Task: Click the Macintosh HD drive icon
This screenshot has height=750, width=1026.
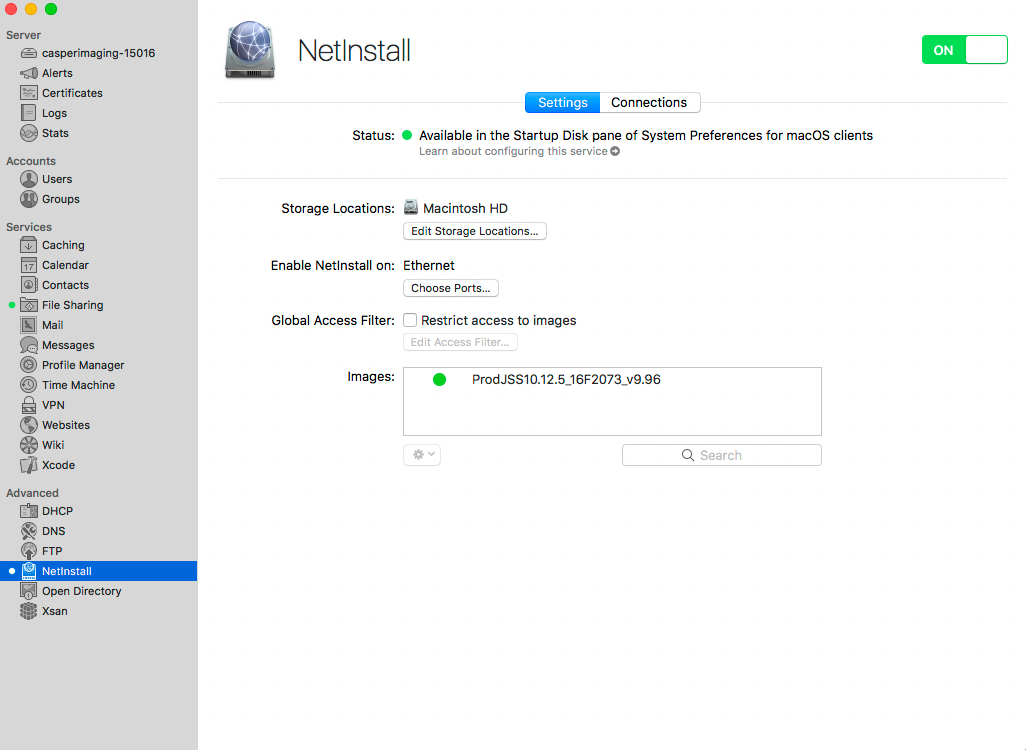Action: pos(411,207)
